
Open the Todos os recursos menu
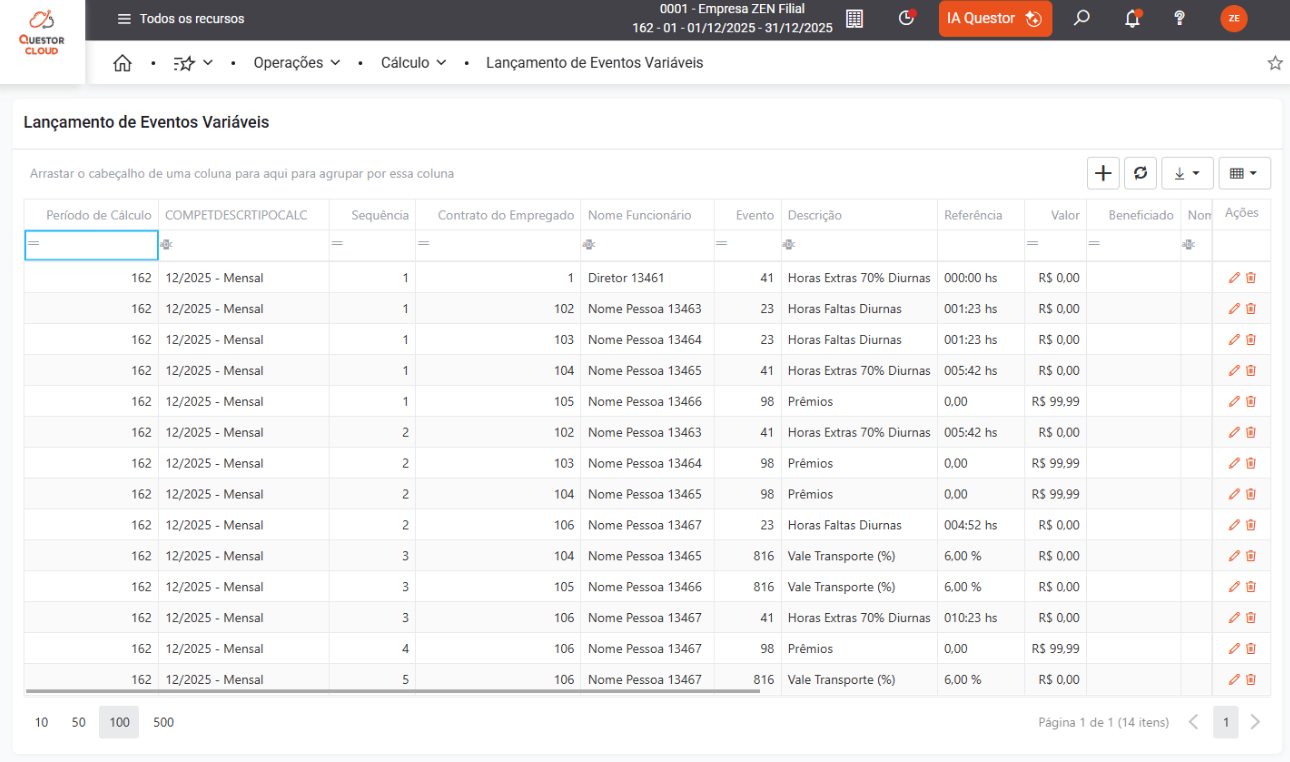pos(181,19)
